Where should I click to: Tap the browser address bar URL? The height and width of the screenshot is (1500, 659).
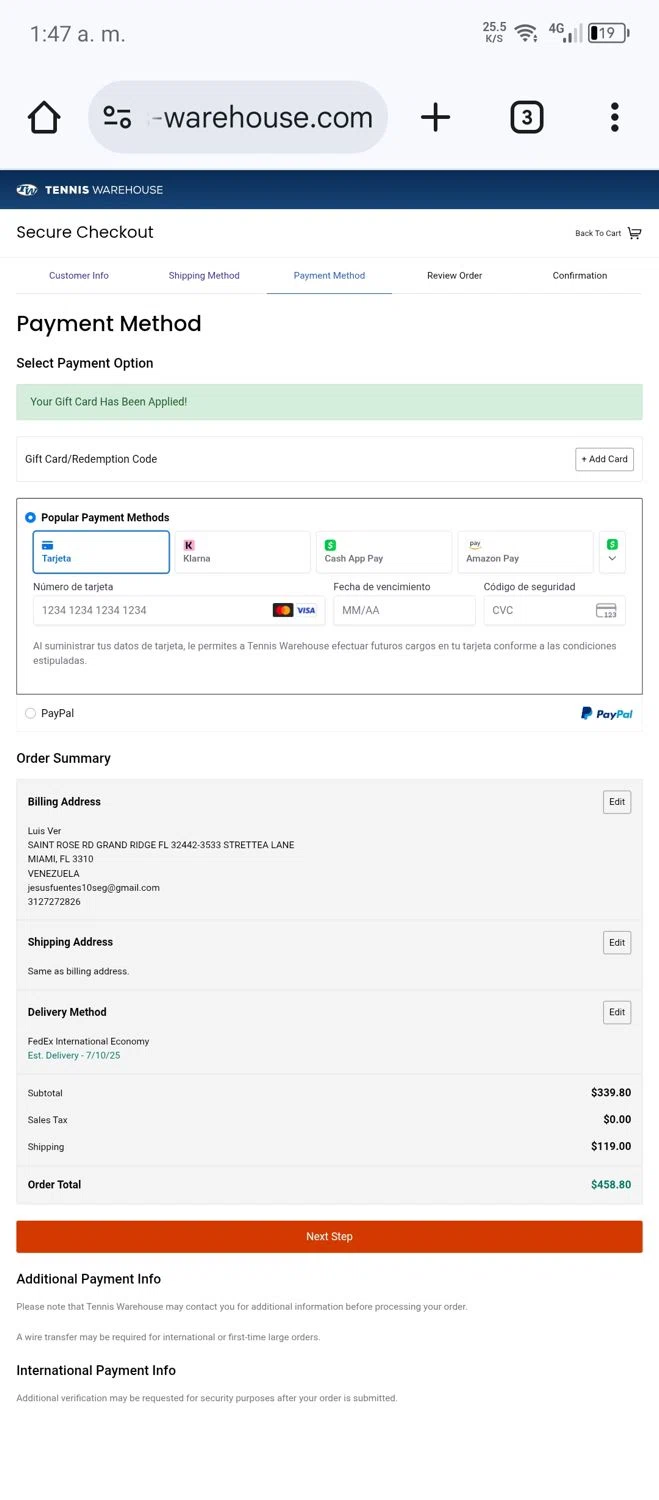260,117
